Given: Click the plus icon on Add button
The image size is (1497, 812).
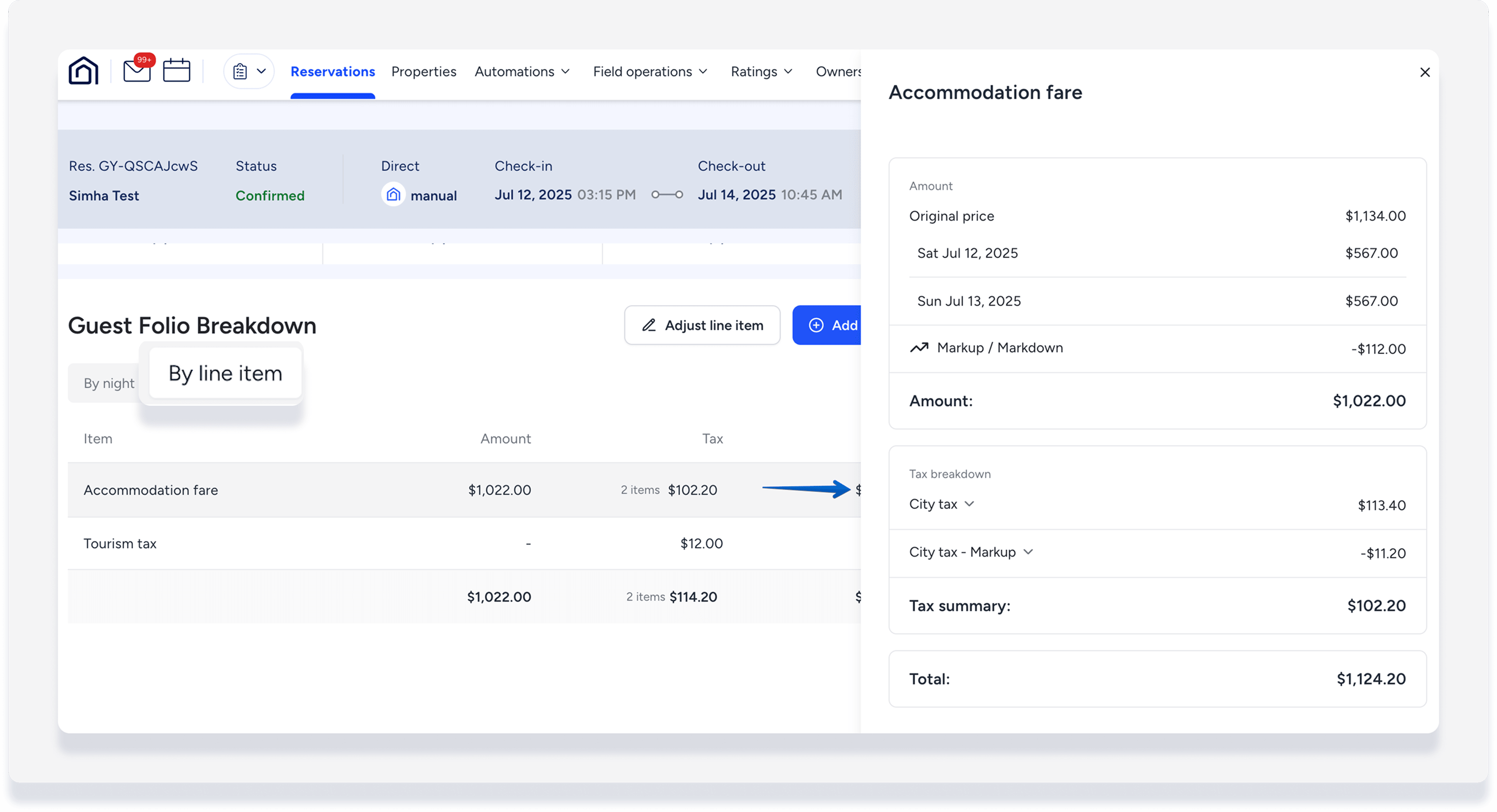Looking at the screenshot, I should [816, 325].
